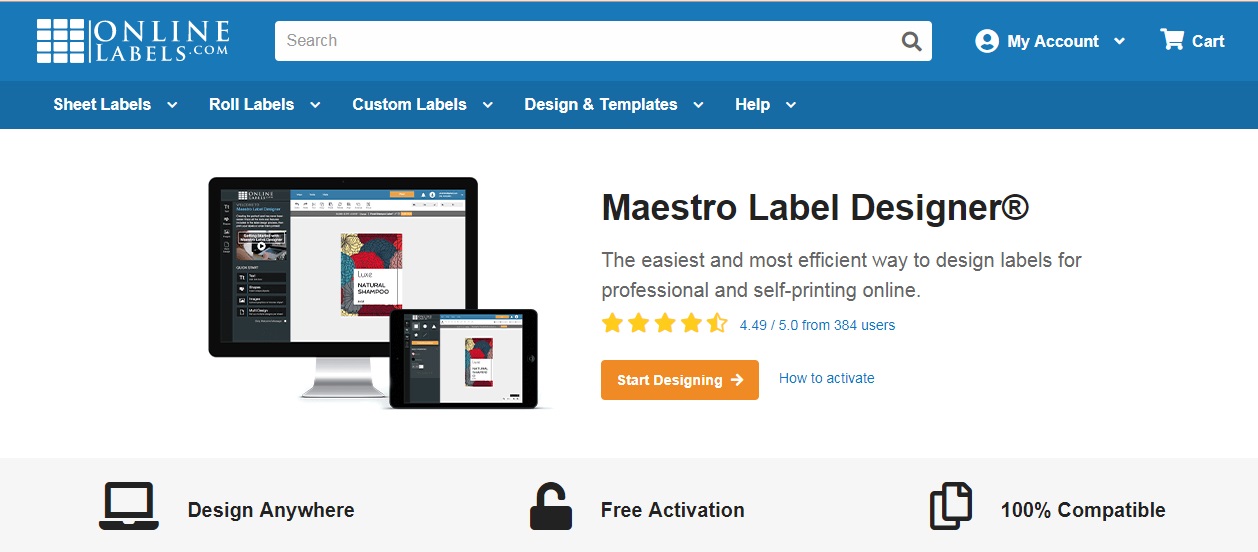Click the tablet product screenshot

click(x=465, y=358)
